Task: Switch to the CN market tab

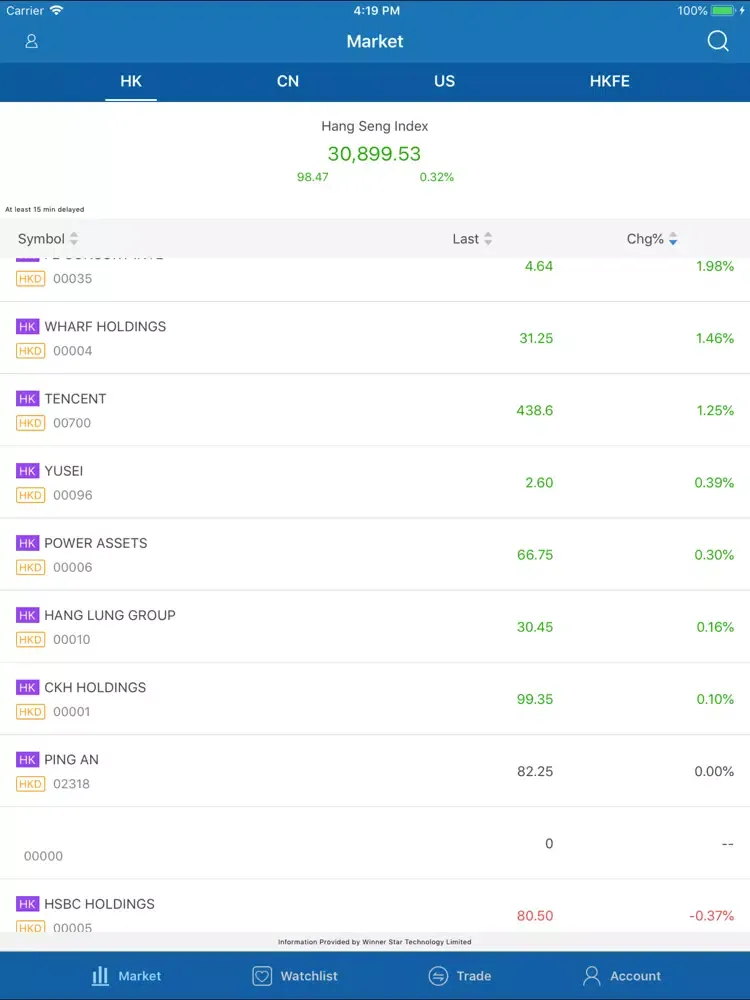Action: click(x=288, y=82)
